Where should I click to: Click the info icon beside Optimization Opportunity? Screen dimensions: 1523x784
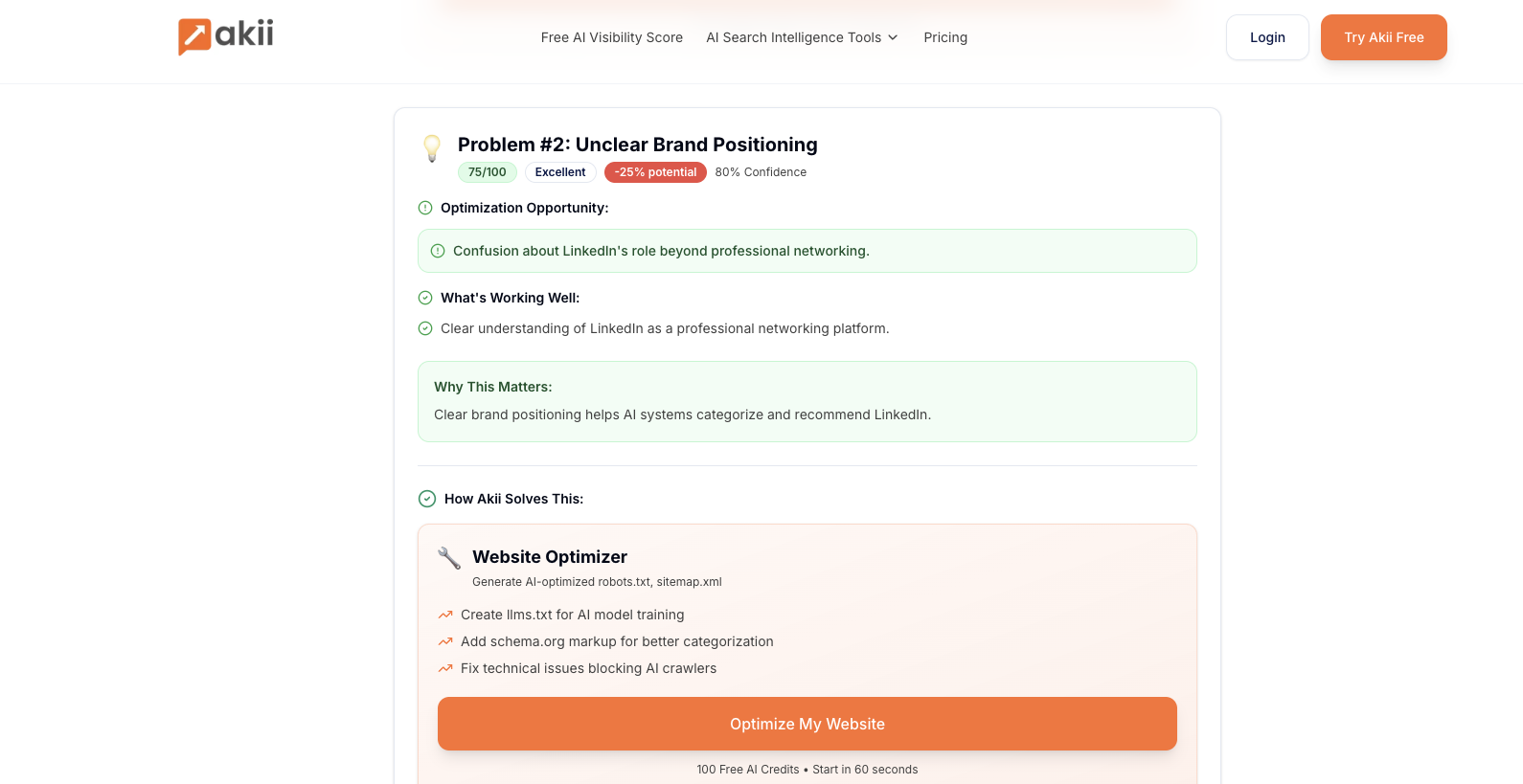[424, 208]
